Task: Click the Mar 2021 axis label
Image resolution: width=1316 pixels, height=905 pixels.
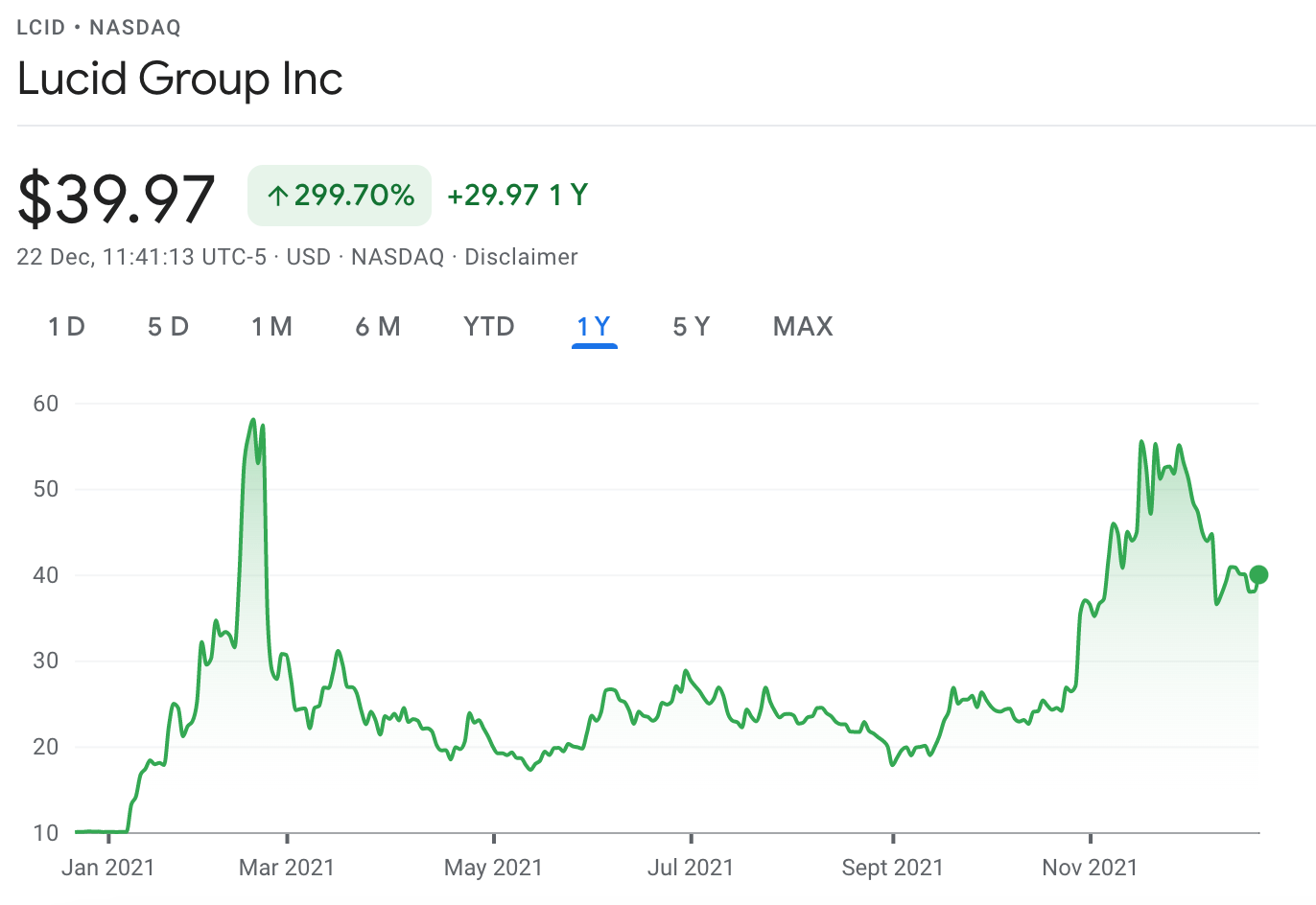Action: [x=287, y=868]
